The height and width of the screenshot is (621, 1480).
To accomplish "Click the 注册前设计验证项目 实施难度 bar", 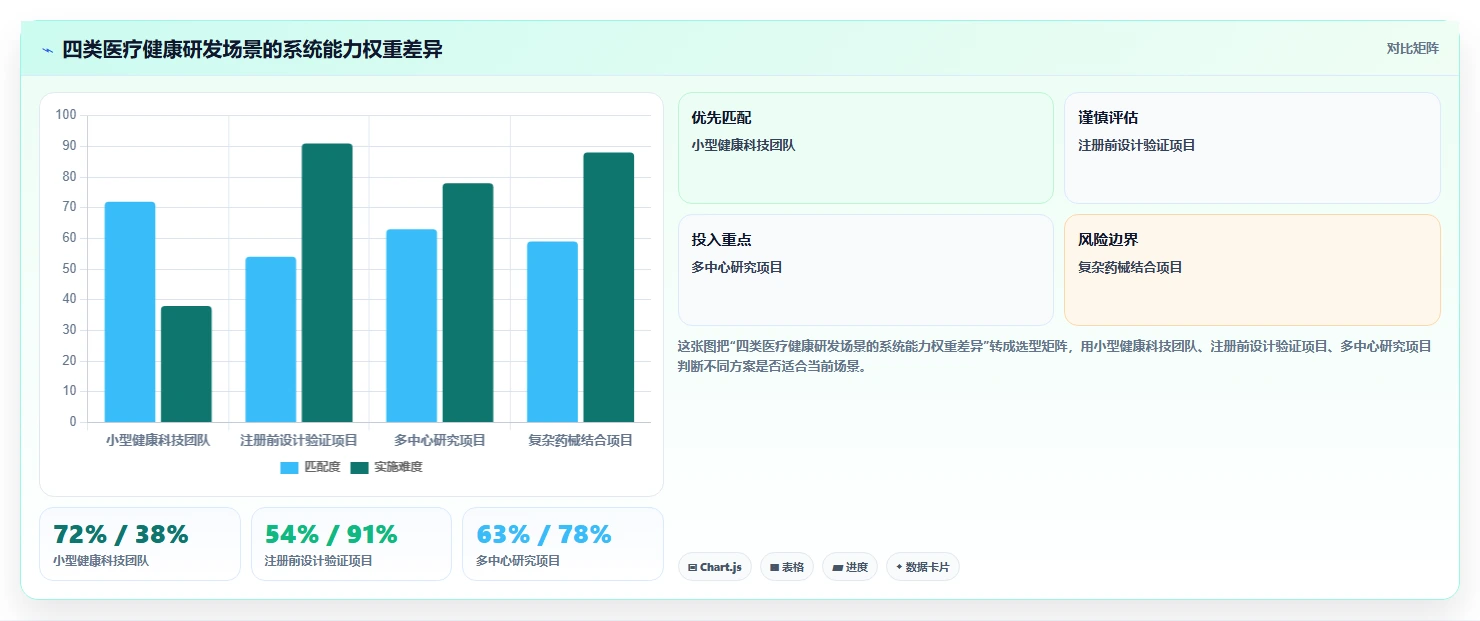I will (327, 283).
